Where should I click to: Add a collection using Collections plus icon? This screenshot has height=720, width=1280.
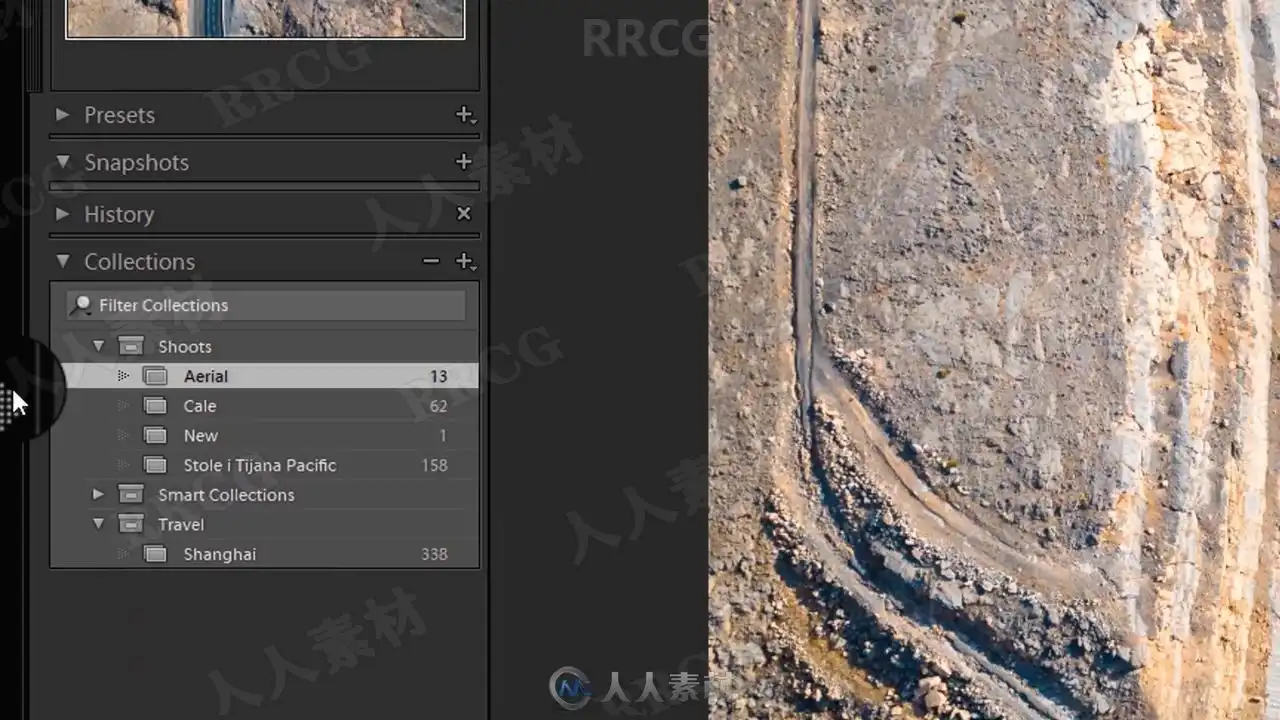465,261
